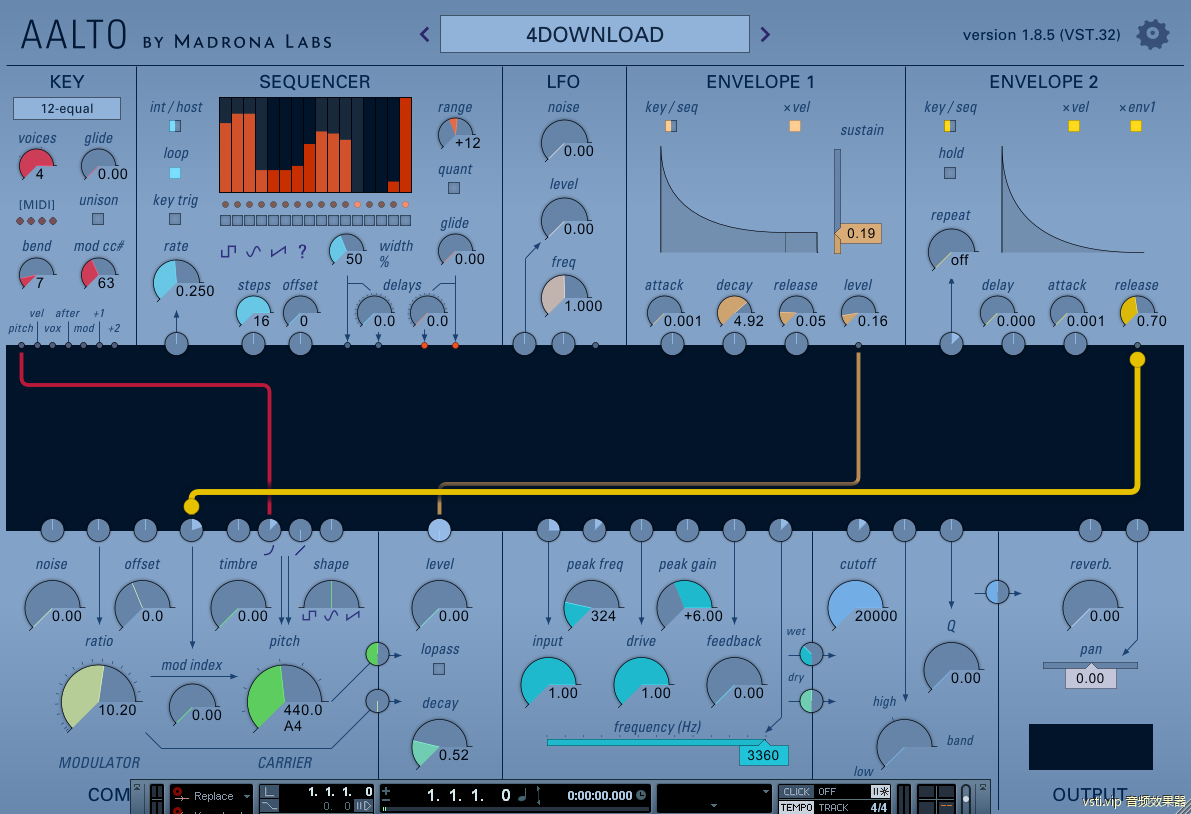Click the filter frequency (Hz) slider
Viewport: 1191px width, 814px height.
click(x=660, y=742)
